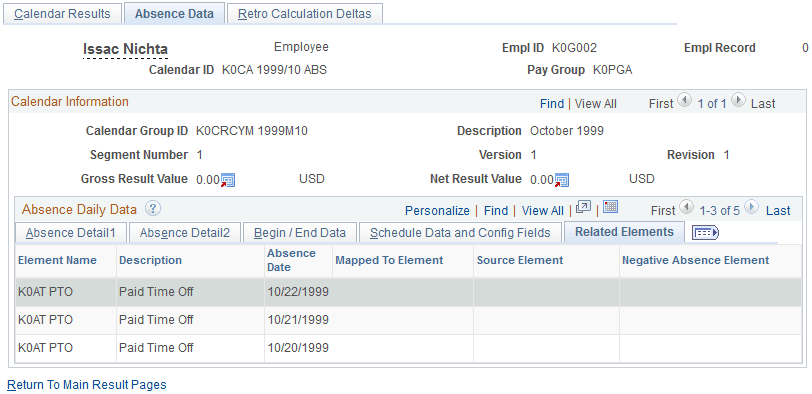Click absence date 10/20/1999 cell
The image size is (812, 394).
point(298,348)
